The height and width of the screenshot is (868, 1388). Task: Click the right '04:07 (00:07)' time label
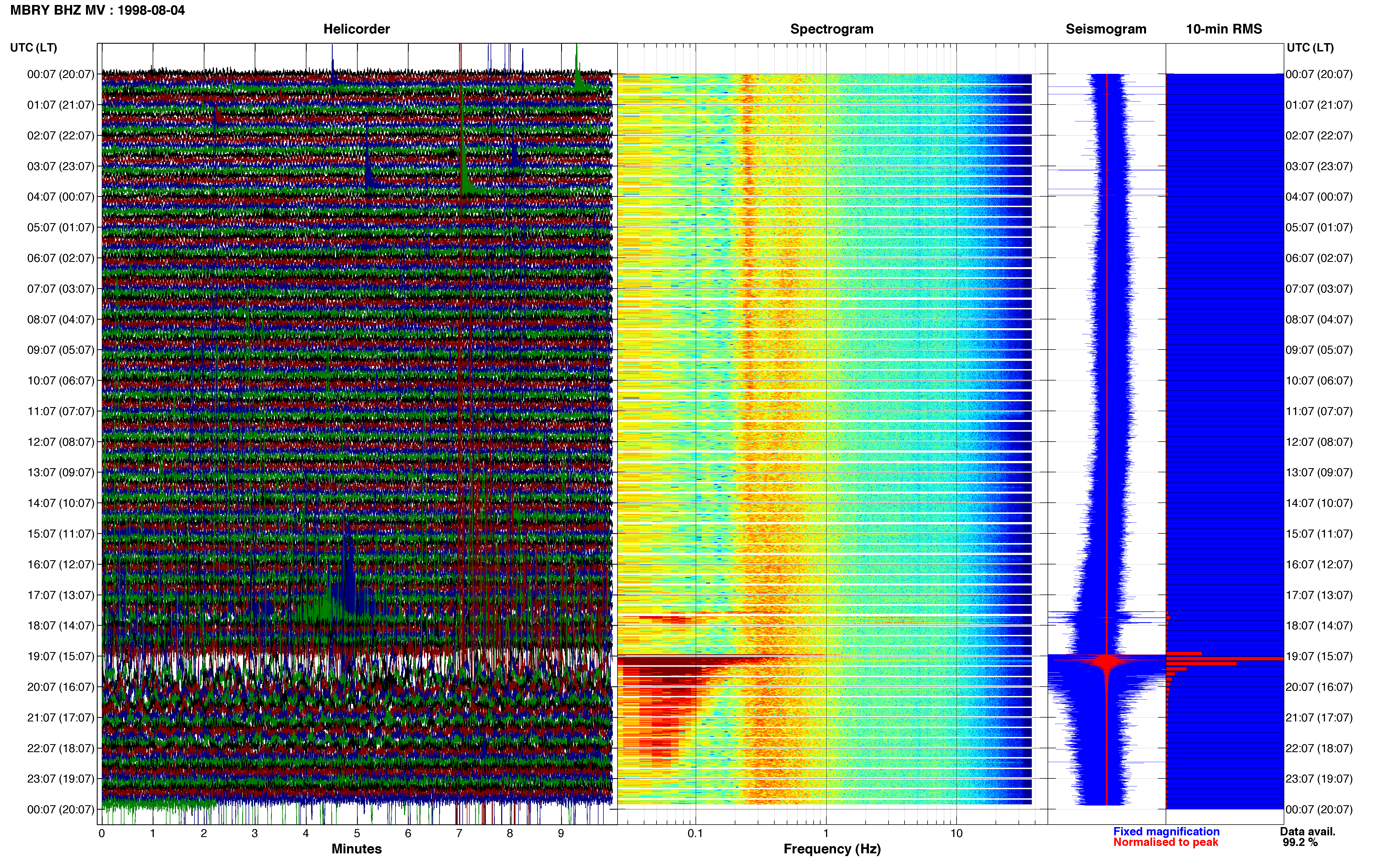coord(1319,196)
